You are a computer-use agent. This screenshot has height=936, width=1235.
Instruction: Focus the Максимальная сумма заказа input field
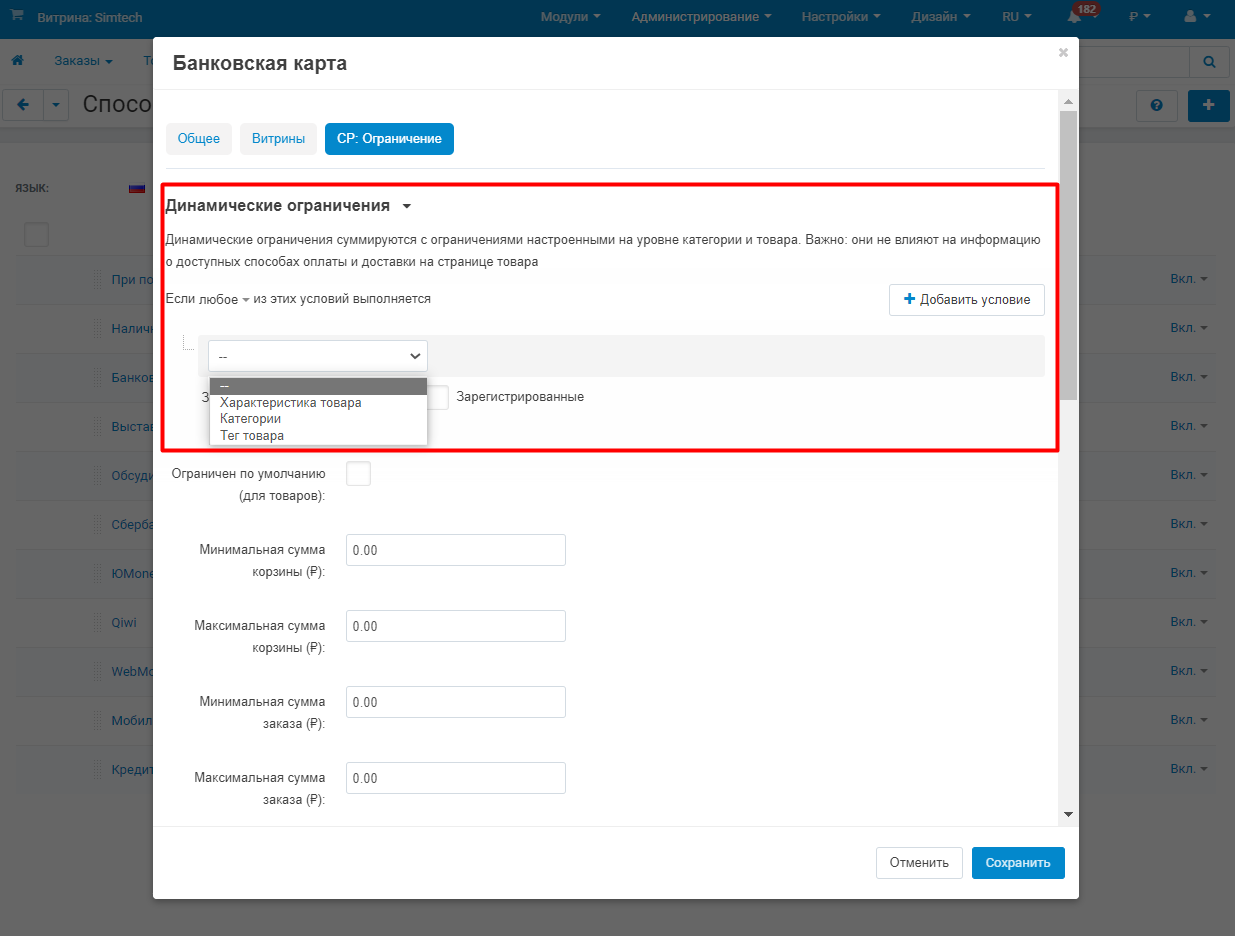pyautogui.click(x=456, y=778)
